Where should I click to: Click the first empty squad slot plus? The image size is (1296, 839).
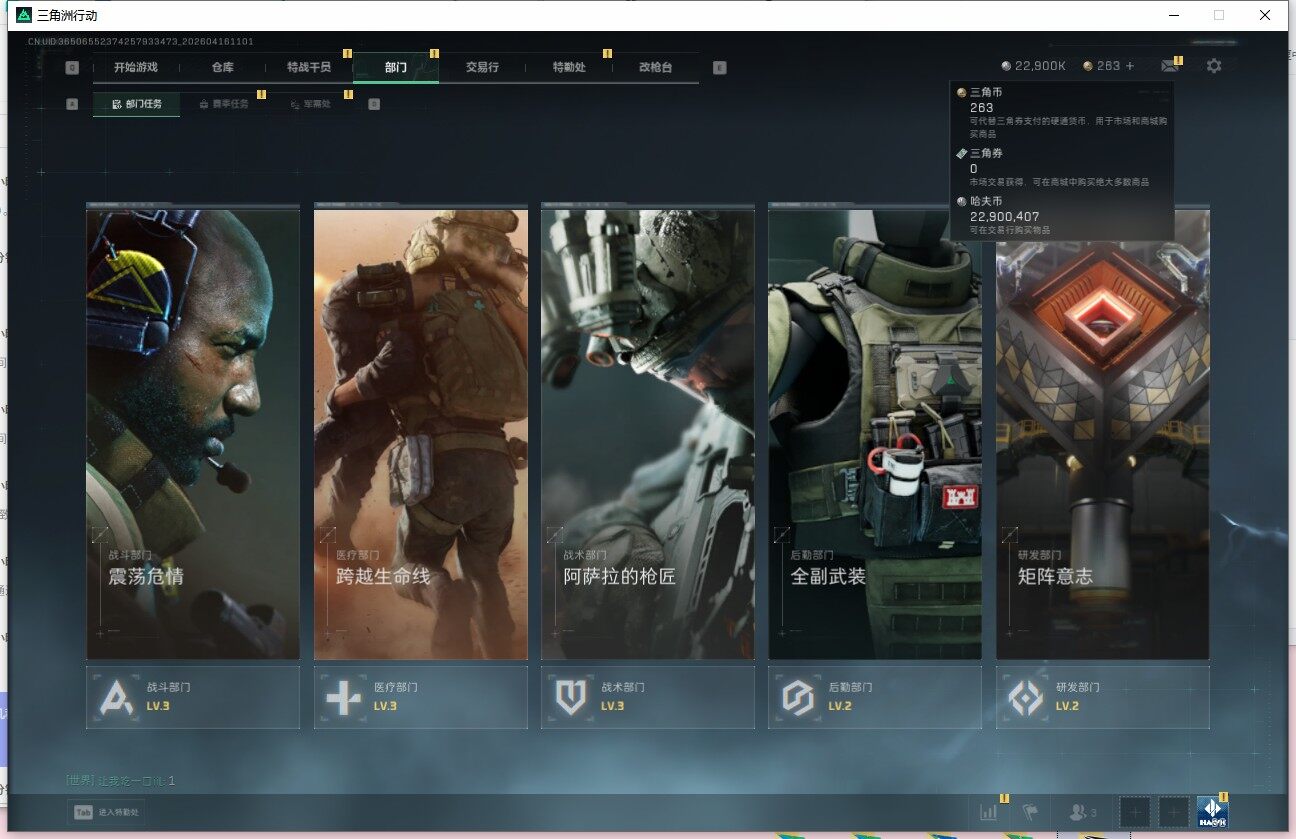[1135, 812]
